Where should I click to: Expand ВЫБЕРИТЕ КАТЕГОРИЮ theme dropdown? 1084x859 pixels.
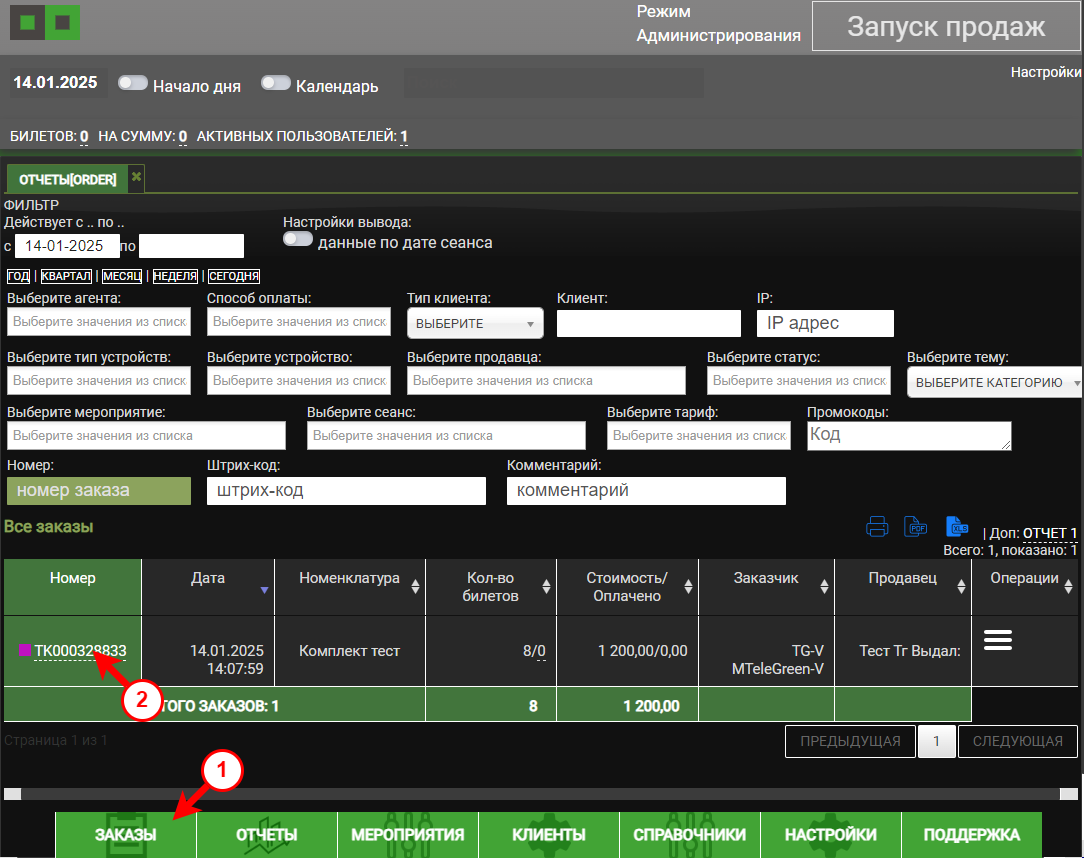[995, 382]
